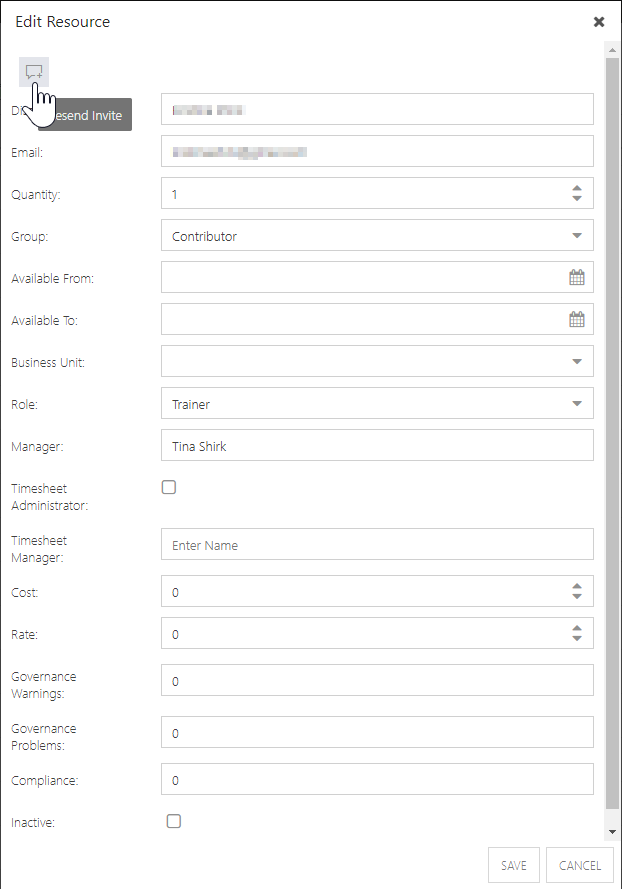The width and height of the screenshot is (622, 889).
Task: Increase the Cost value with up arrow
Action: pyautogui.click(x=577, y=586)
